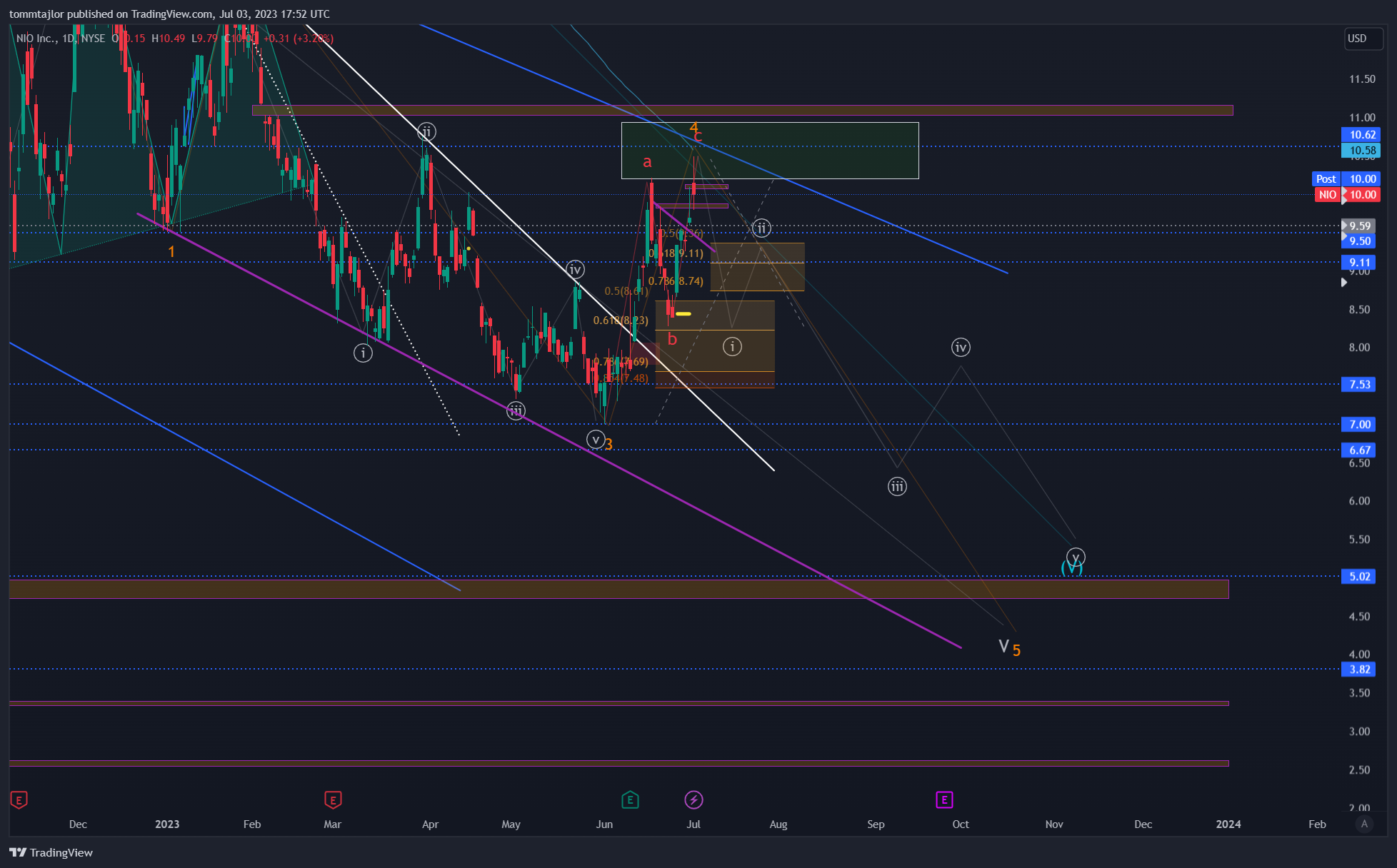Click the 2024 year label on time axis

click(1228, 824)
